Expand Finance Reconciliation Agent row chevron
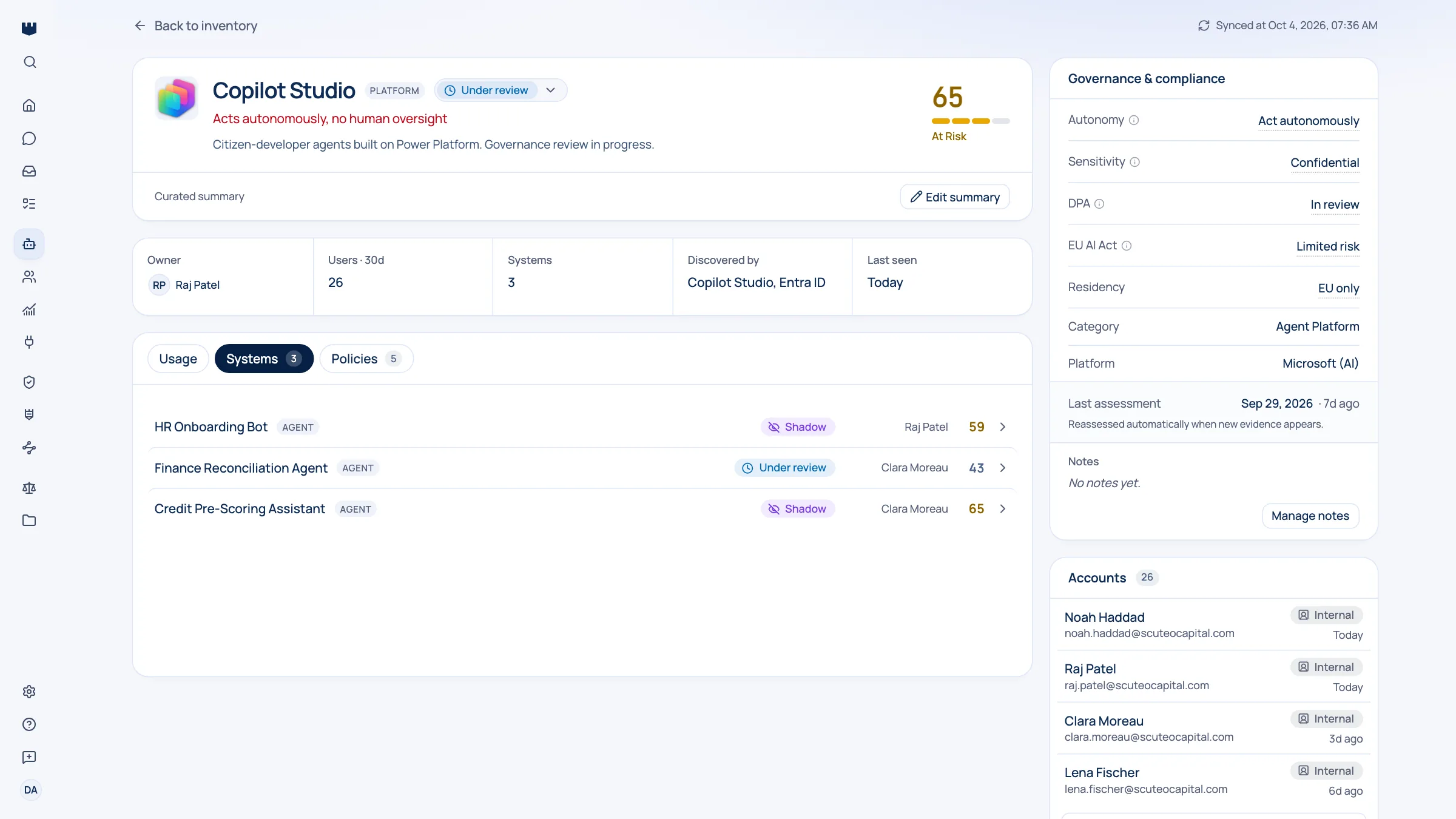The image size is (1456, 819). (1003, 468)
